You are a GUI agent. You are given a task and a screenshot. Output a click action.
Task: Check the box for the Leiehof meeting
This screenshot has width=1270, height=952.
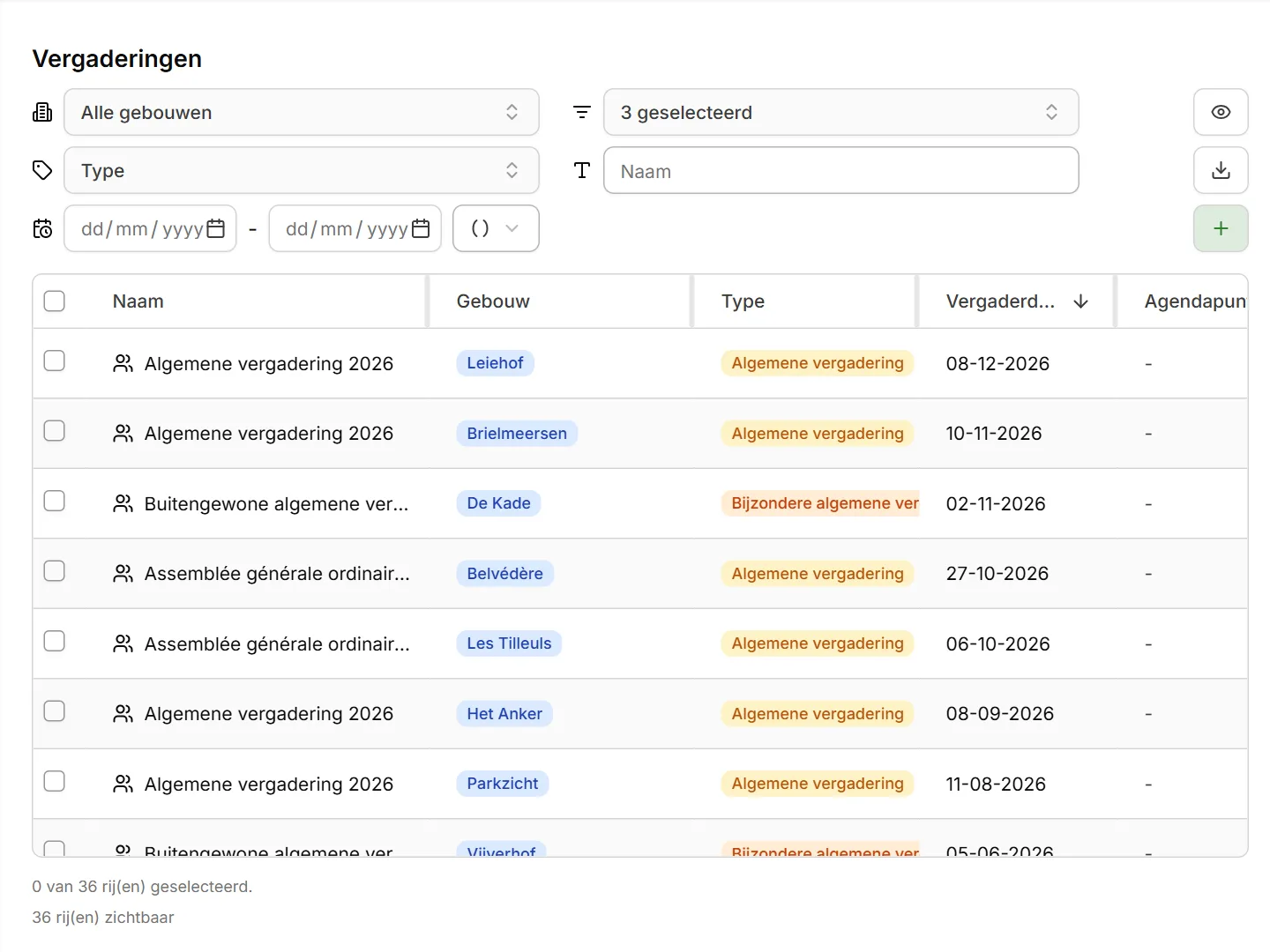[x=55, y=361]
